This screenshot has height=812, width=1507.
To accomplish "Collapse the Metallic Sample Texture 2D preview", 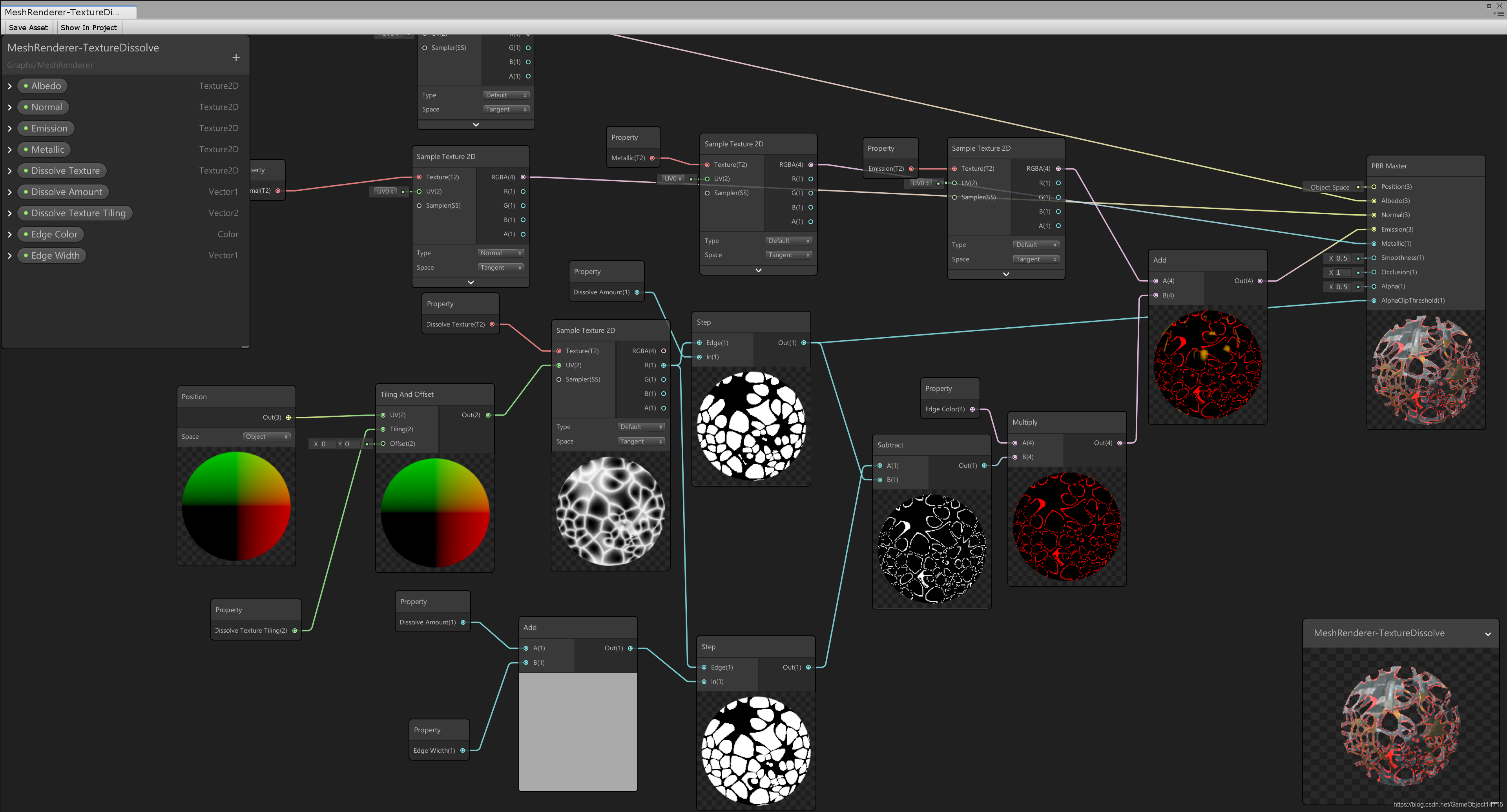I will pos(758,270).
